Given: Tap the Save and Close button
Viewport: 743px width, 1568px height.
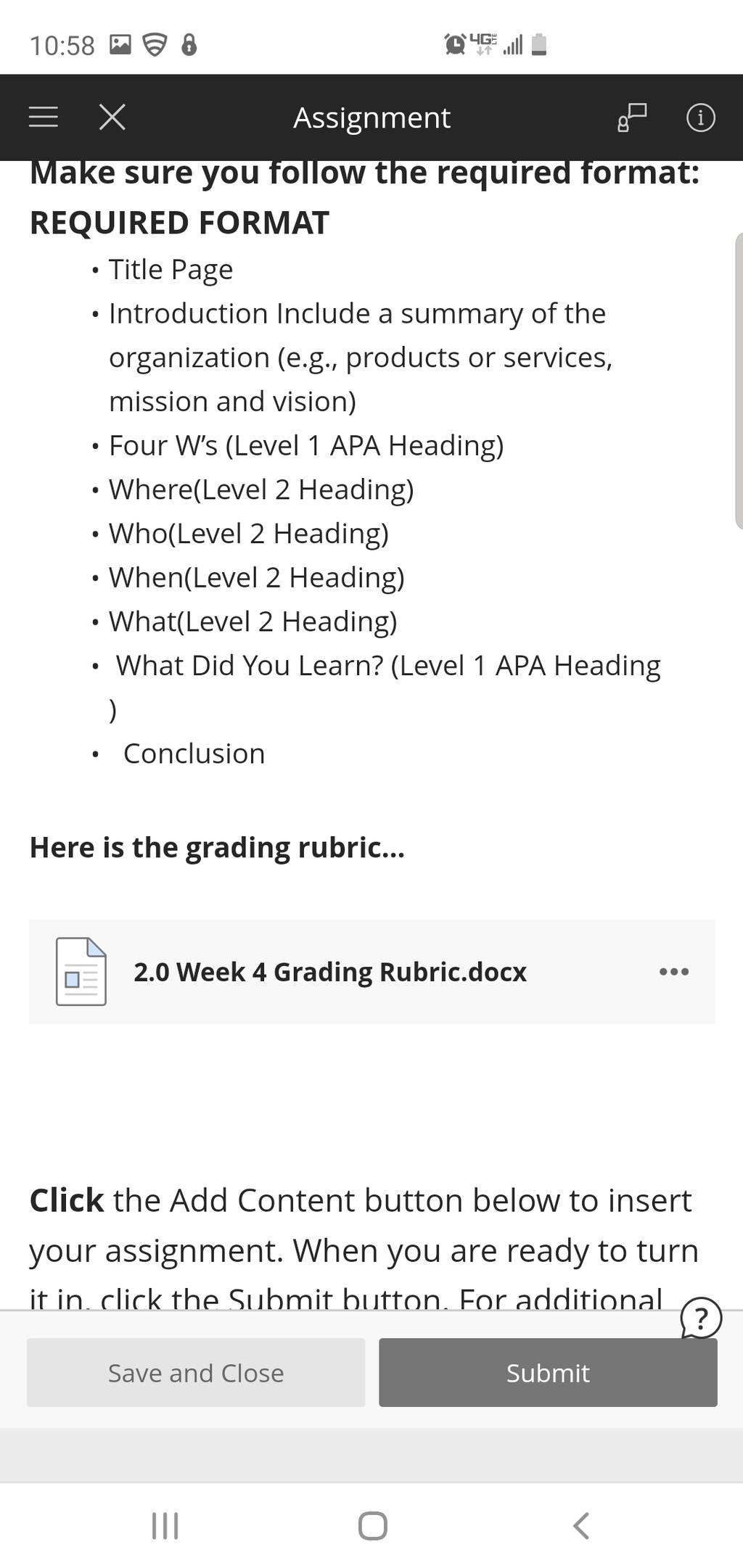Looking at the screenshot, I should click(x=196, y=1372).
